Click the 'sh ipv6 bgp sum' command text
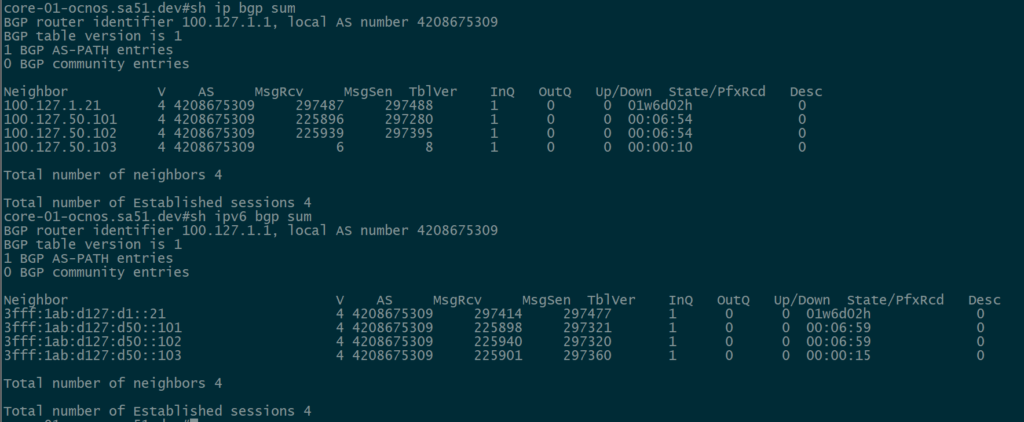The image size is (1024, 422). click(x=250, y=216)
